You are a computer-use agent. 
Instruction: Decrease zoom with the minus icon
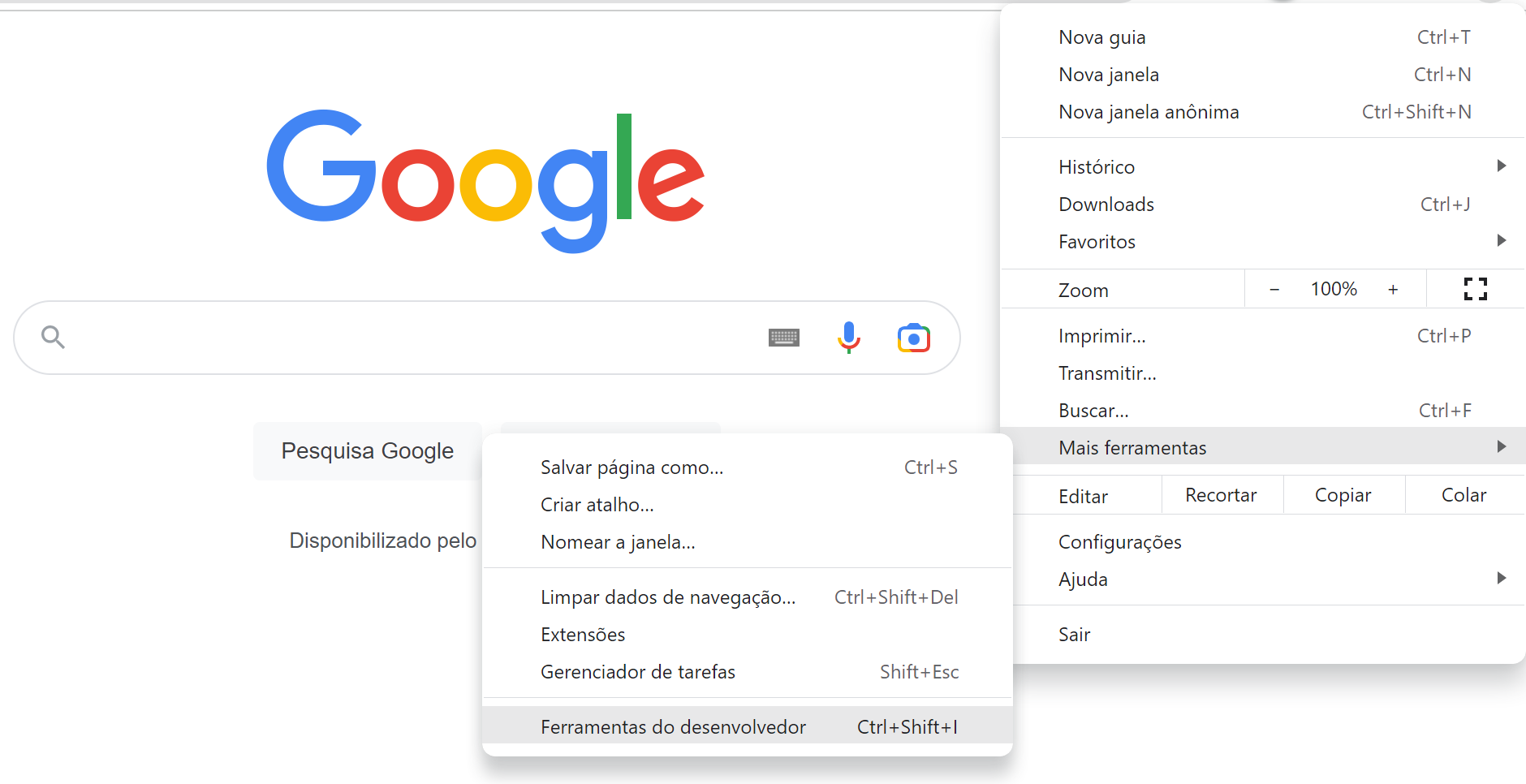1274,289
